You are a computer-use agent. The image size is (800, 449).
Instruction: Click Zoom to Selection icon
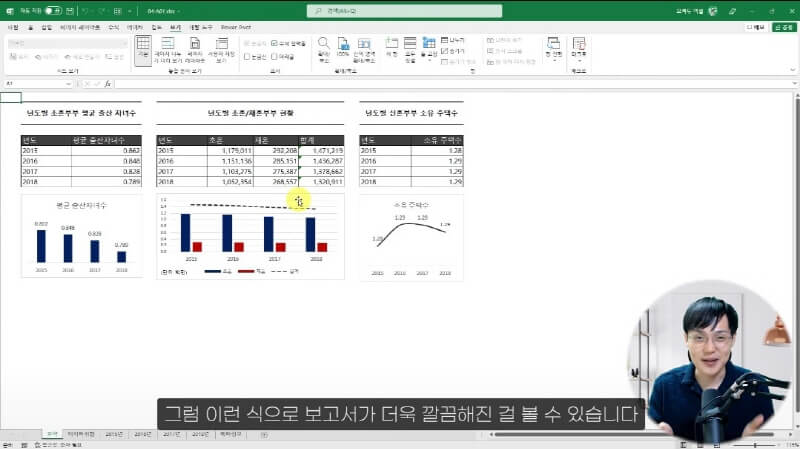[364, 43]
